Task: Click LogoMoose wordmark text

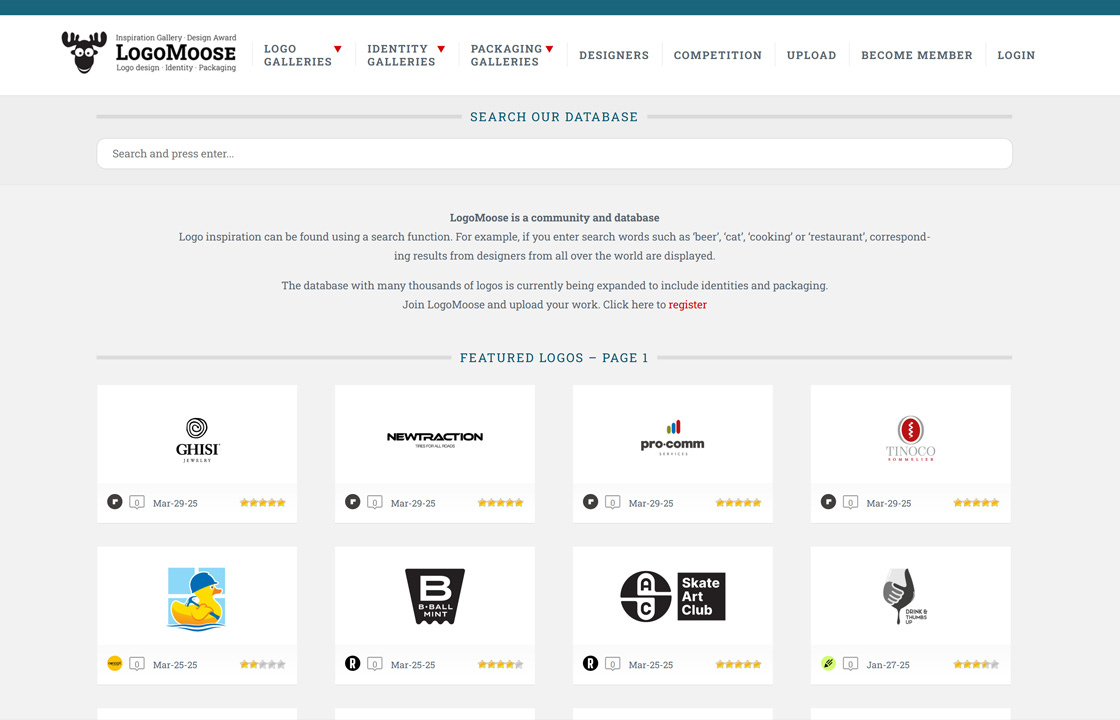Action: pos(176,52)
